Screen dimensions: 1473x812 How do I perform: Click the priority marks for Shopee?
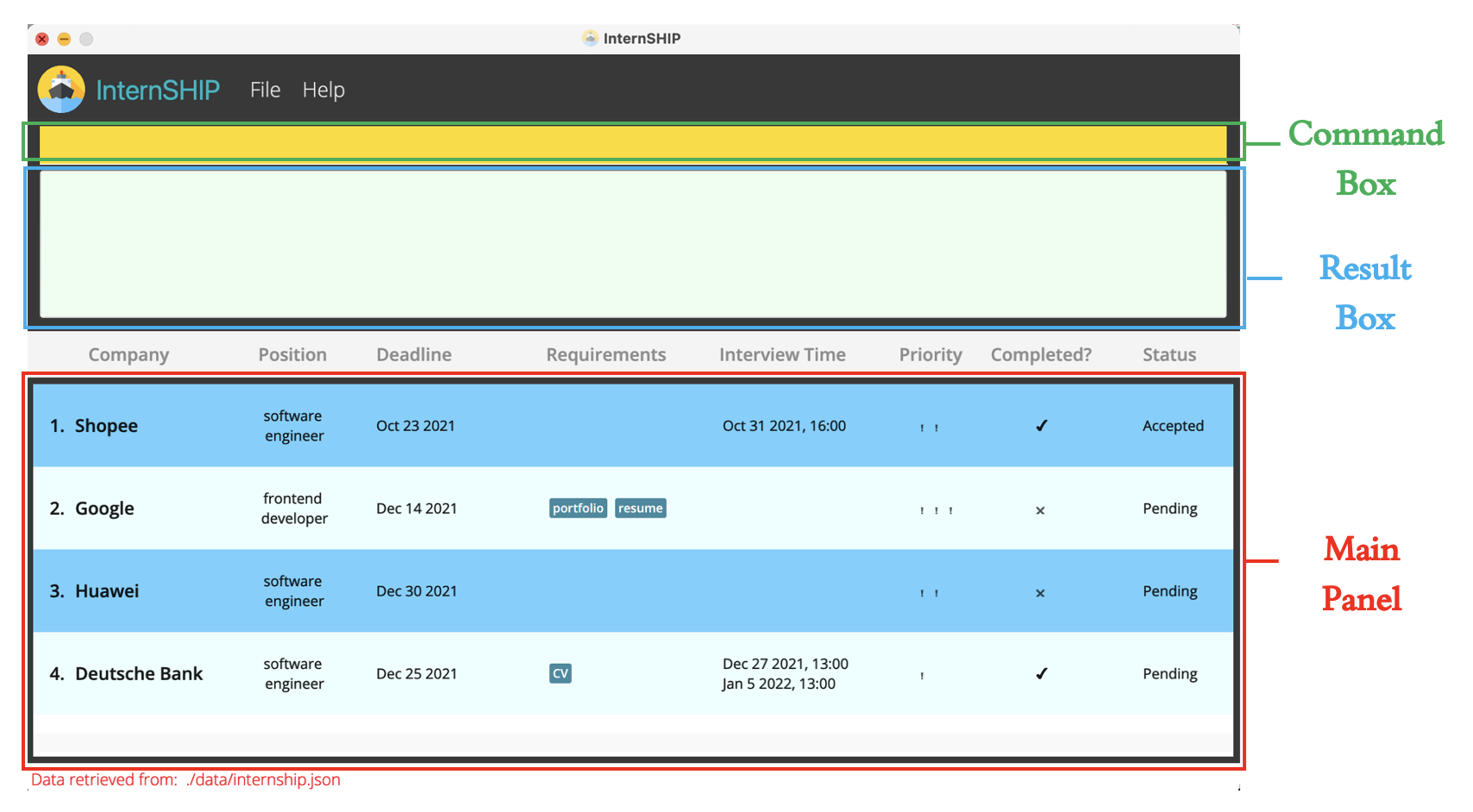click(x=929, y=428)
